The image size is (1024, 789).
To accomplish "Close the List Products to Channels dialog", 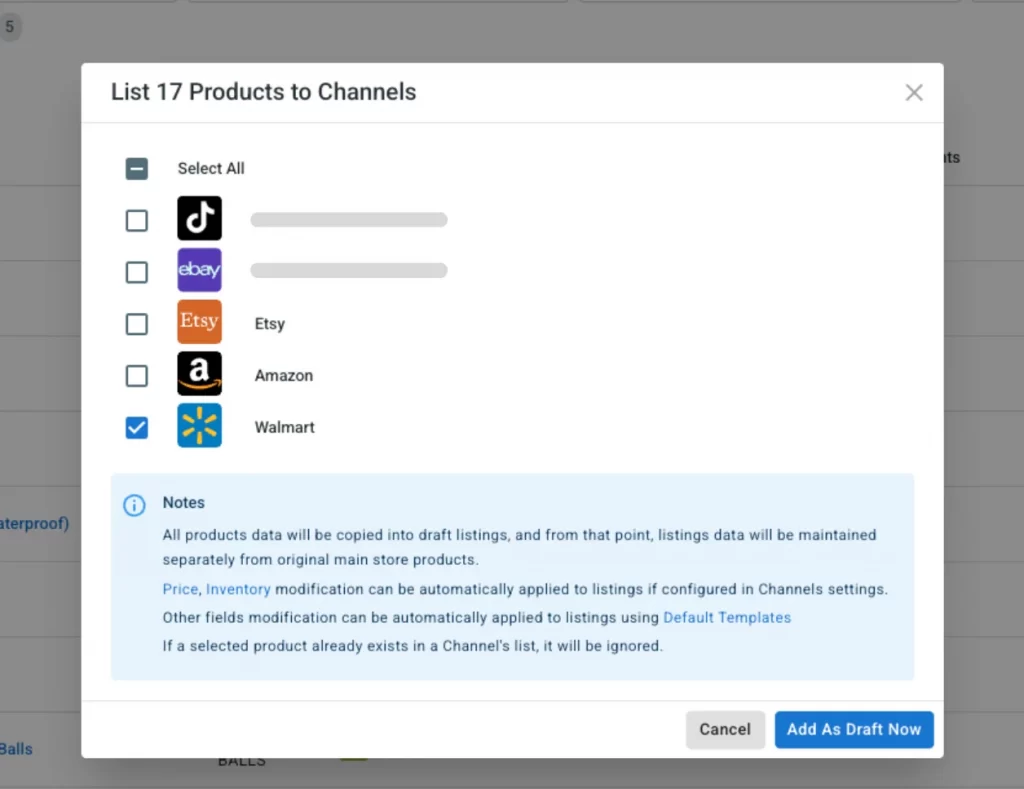I will (914, 93).
